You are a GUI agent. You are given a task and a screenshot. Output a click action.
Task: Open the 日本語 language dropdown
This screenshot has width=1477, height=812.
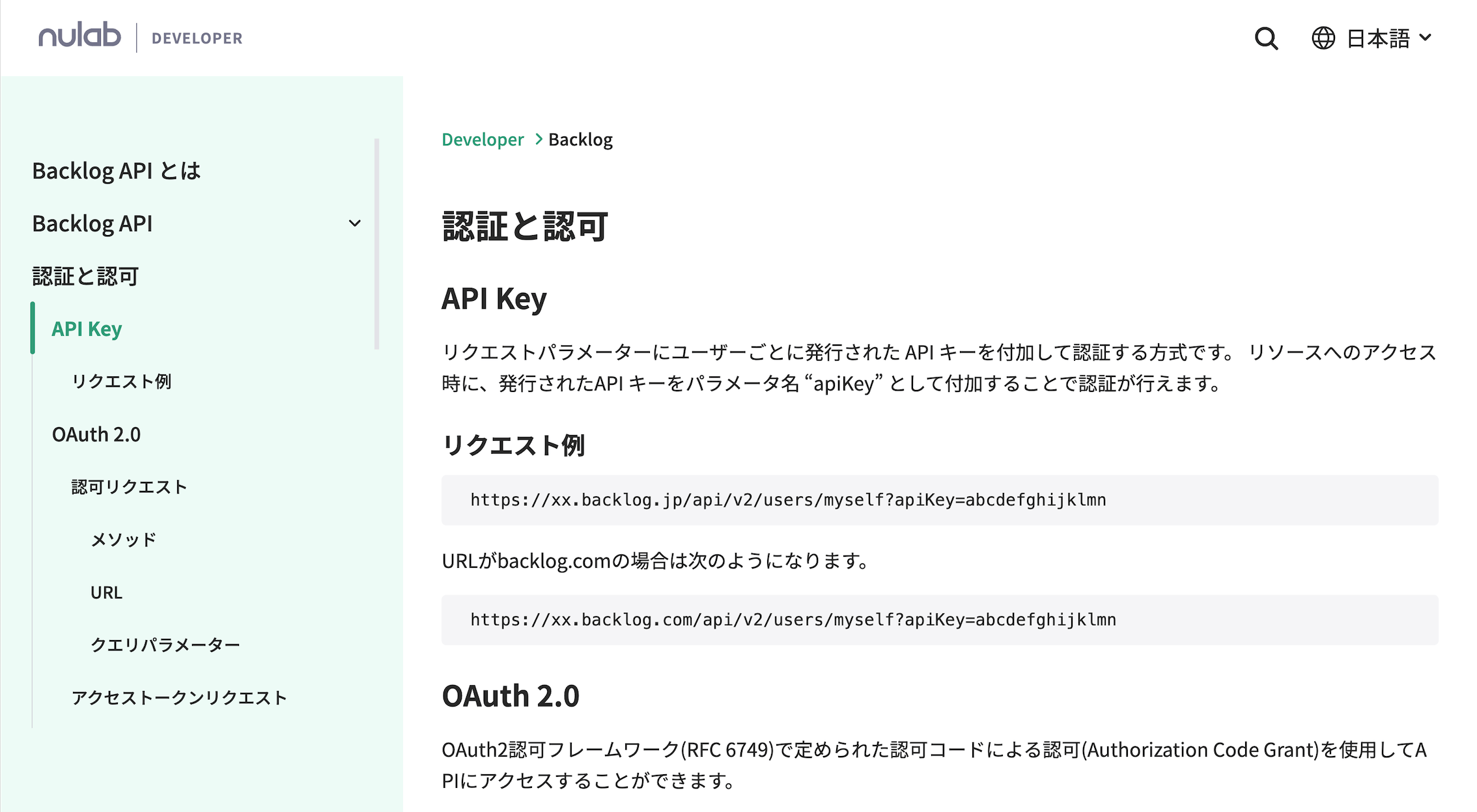pos(1388,38)
